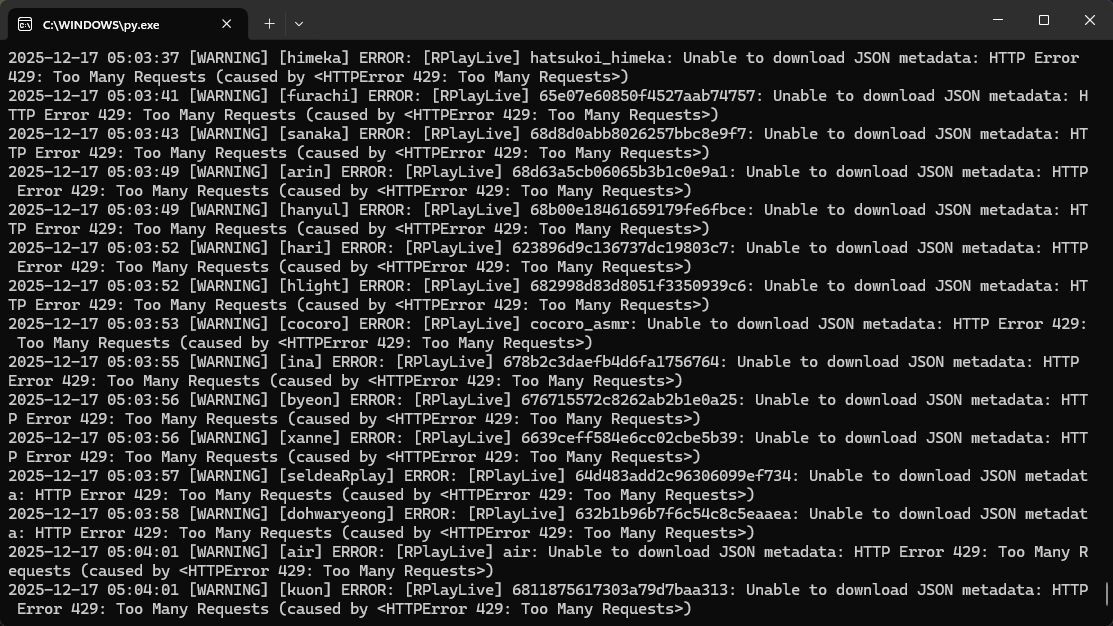
Task: Click the [hanyul] log tag
Action: [314, 209]
